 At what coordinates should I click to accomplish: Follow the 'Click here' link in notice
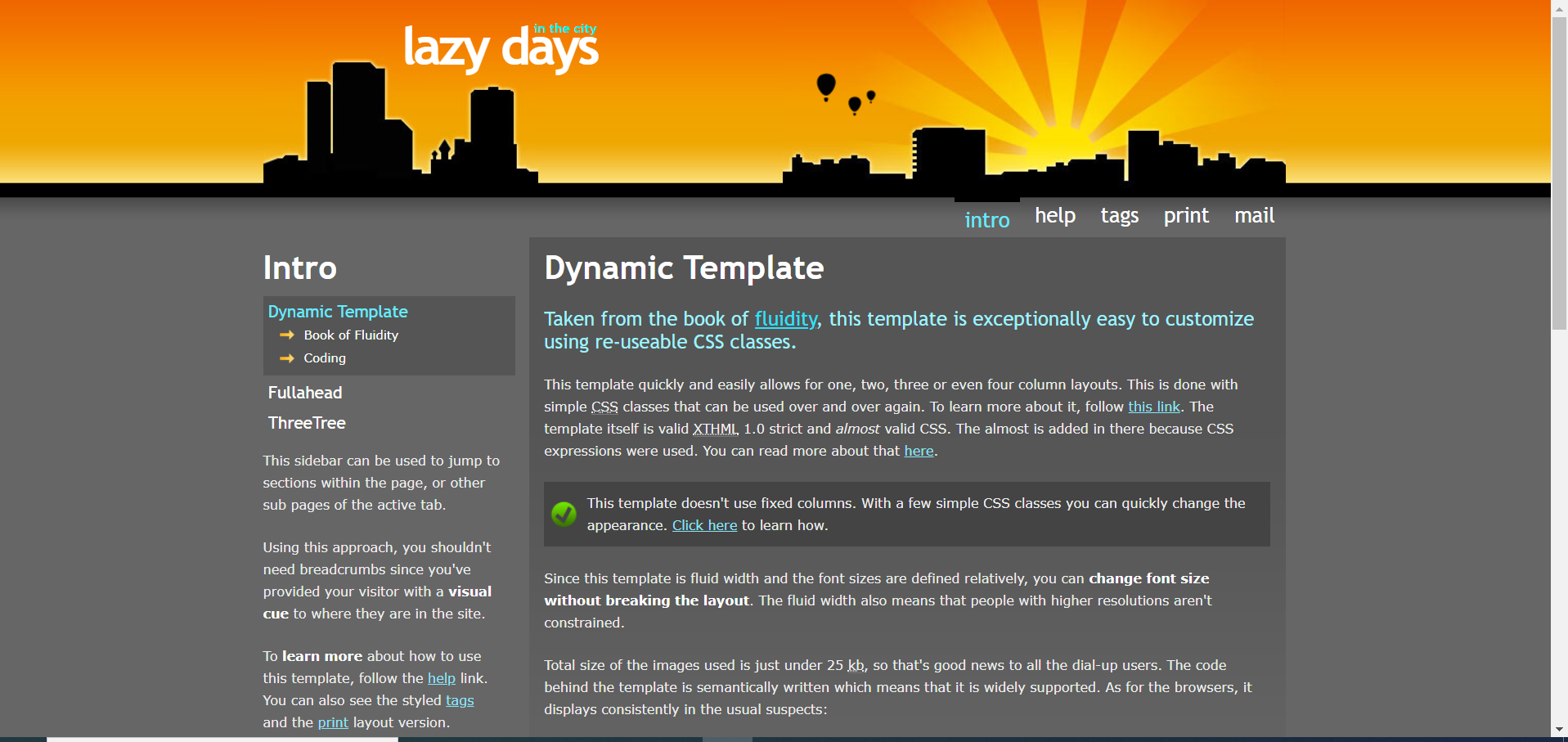click(704, 525)
